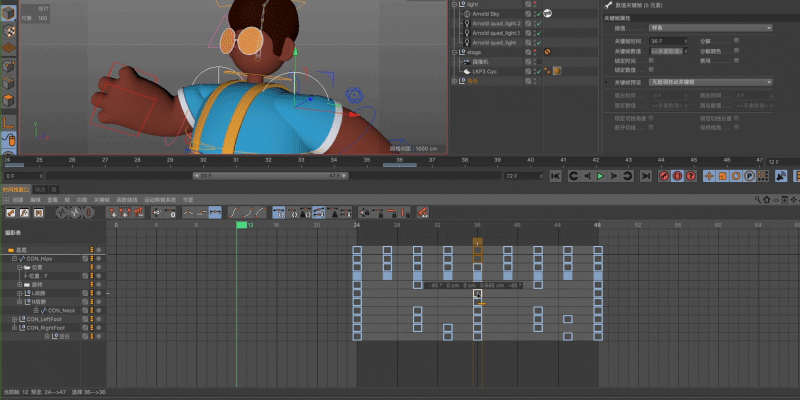The width and height of the screenshot is (800, 400).
Task: Switch to Motion mode in timeline toolbar
Action: point(38,212)
